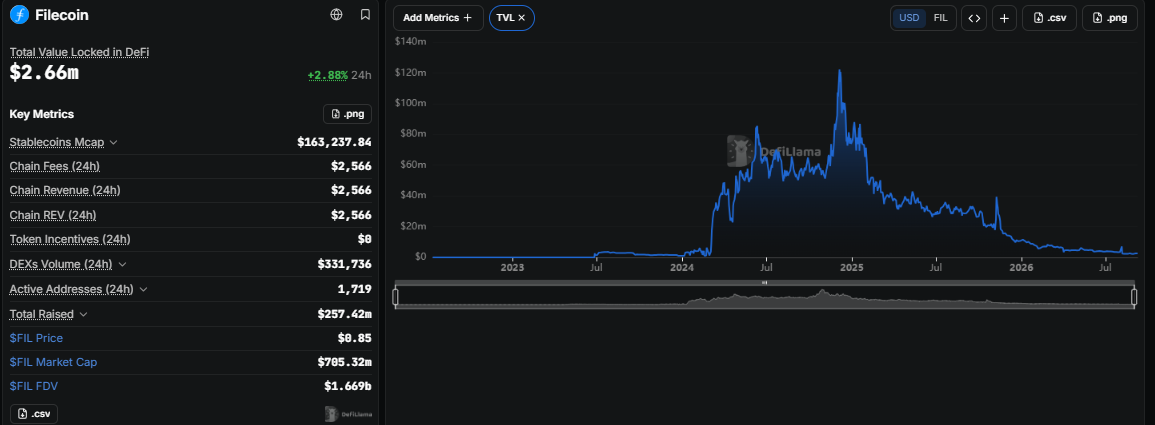Open the $FIL Market Cap link
1155x425 pixels.
tap(53, 362)
